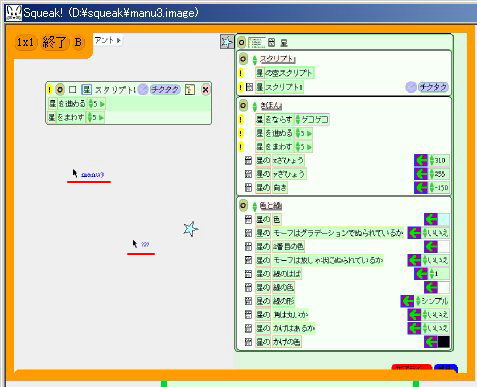Click the star object on the canvas

[191, 229]
